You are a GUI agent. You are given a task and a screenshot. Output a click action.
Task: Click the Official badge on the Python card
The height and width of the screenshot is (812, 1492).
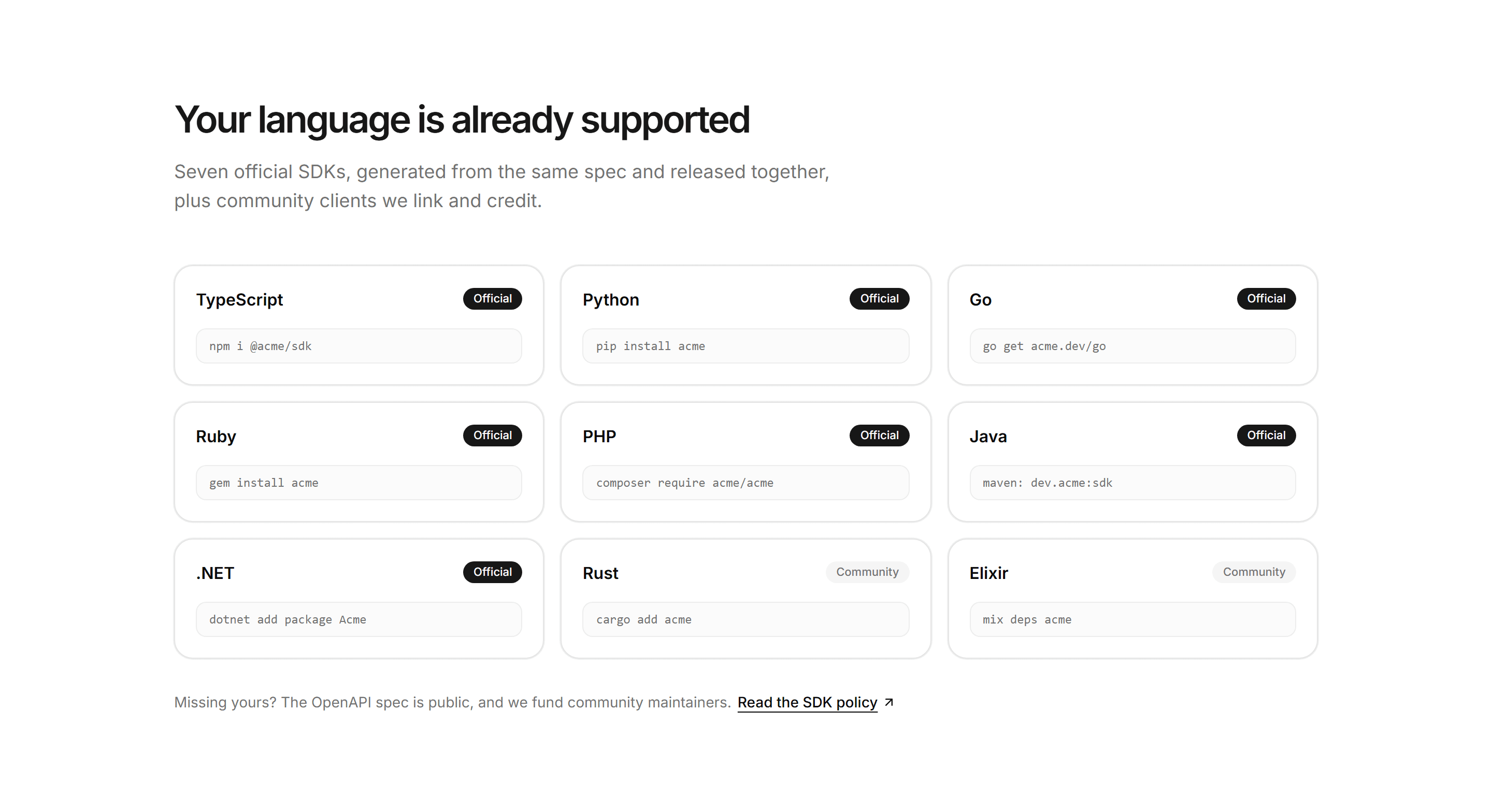(879, 298)
